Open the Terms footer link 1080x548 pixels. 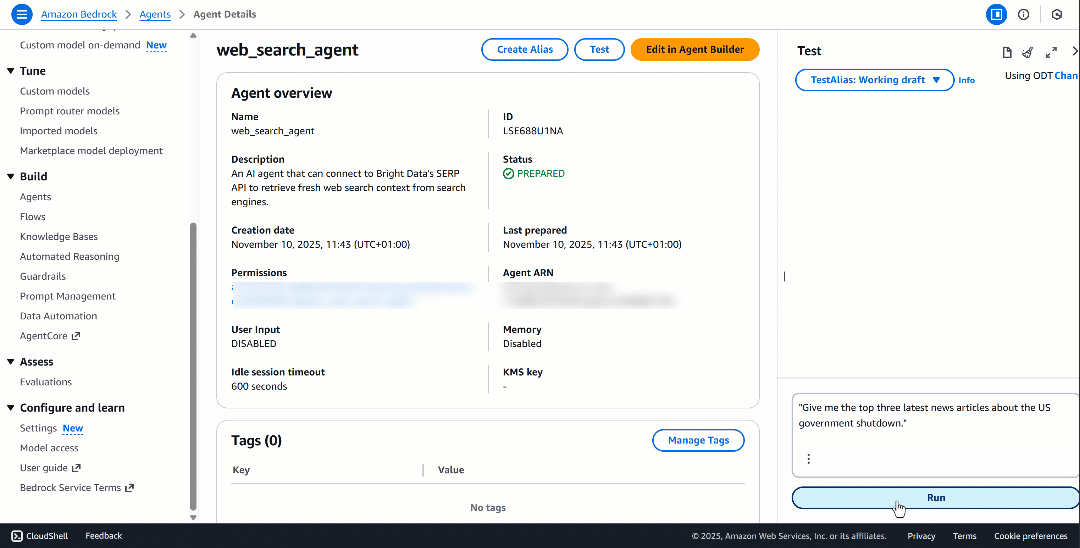point(964,536)
